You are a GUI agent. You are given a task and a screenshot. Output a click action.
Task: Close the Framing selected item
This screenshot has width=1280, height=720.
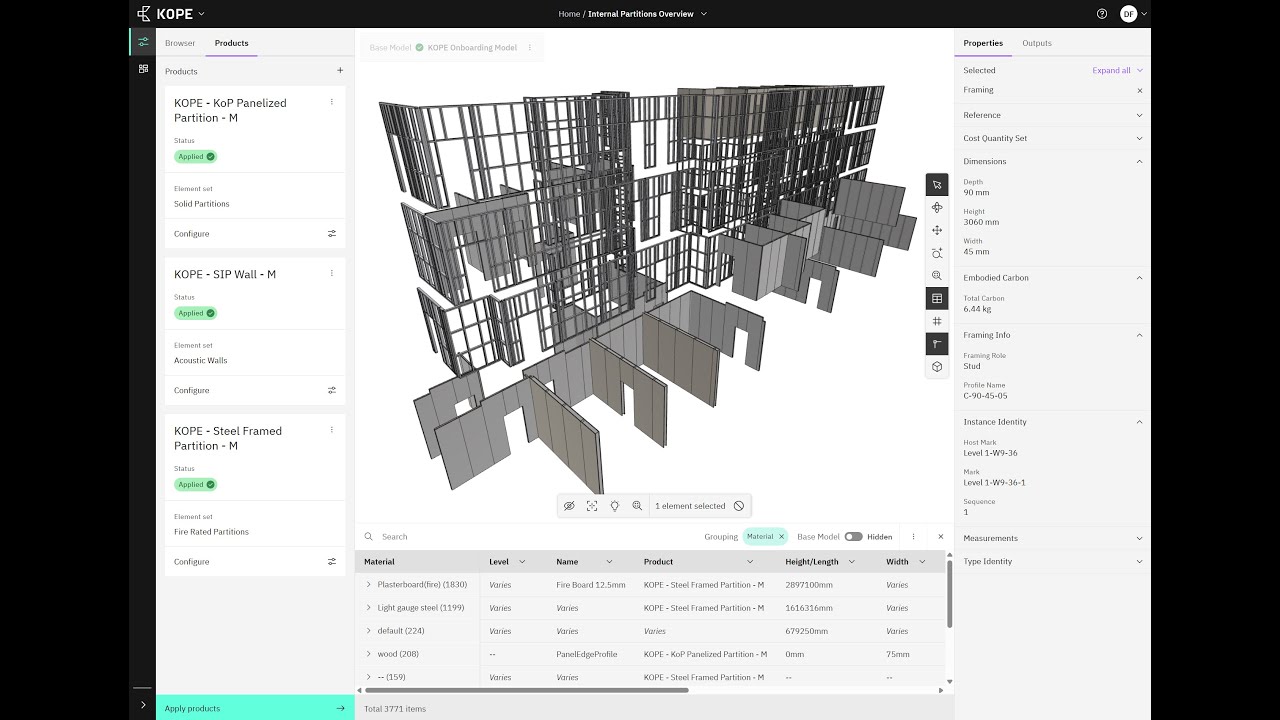point(1140,90)
